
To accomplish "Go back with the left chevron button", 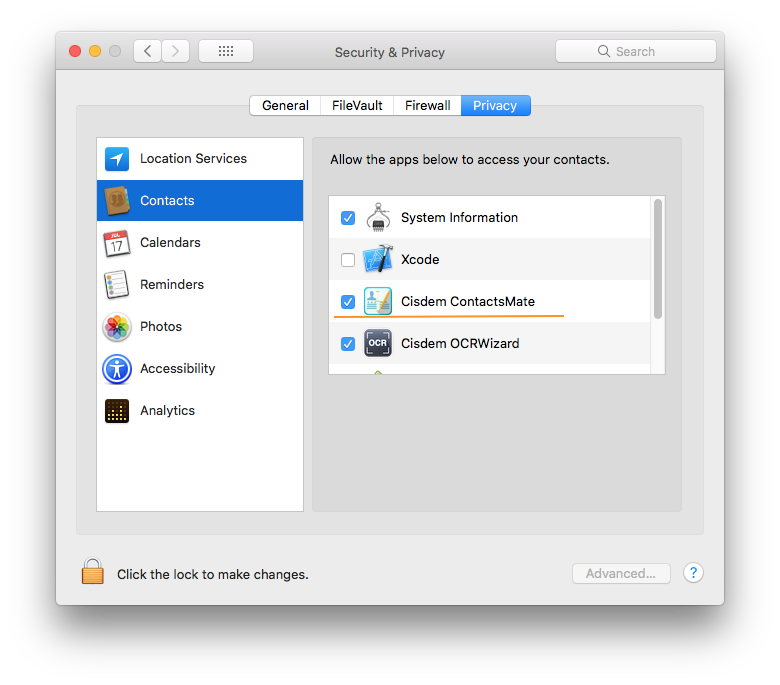I will (147, 51).
